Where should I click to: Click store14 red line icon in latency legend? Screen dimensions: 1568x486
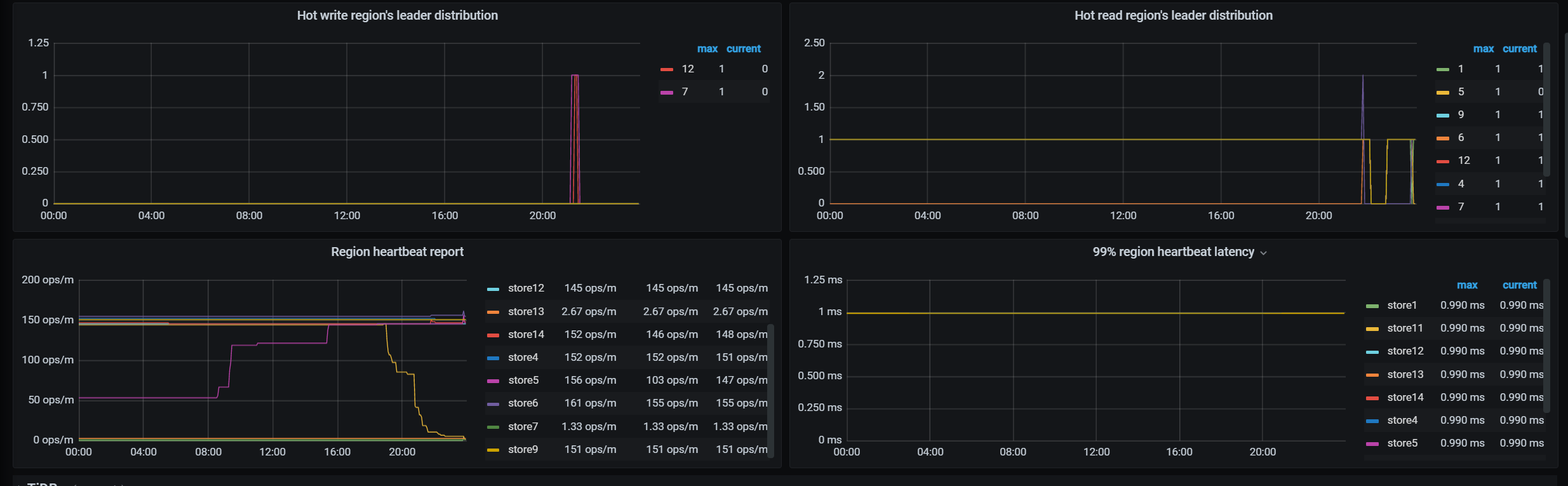tap(1372, 398)
